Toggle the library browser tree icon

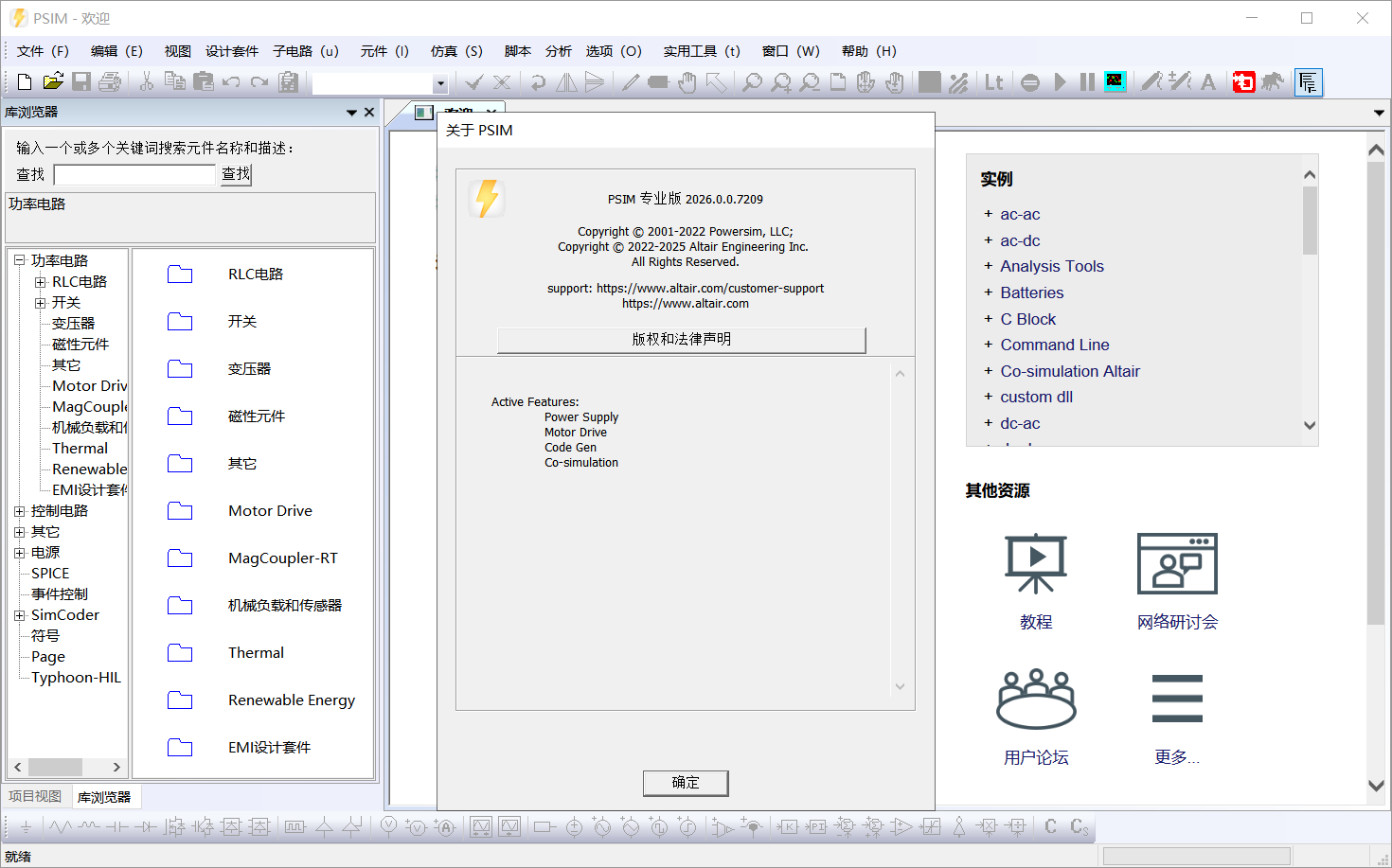tap(1309, 82)
